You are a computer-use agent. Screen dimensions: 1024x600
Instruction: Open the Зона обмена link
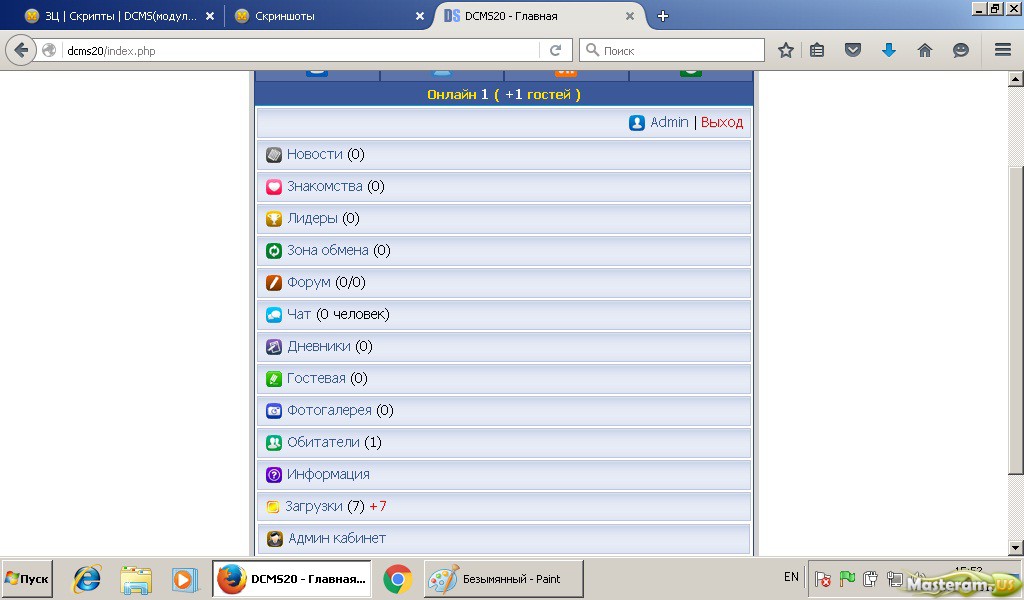pos(328,251)
